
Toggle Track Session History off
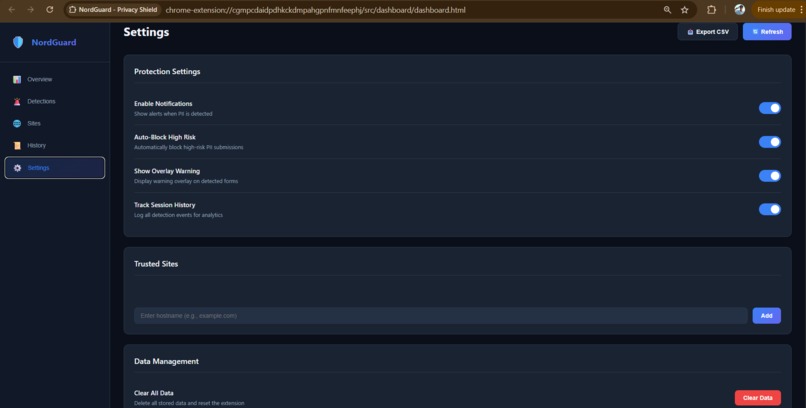[770, 209]
